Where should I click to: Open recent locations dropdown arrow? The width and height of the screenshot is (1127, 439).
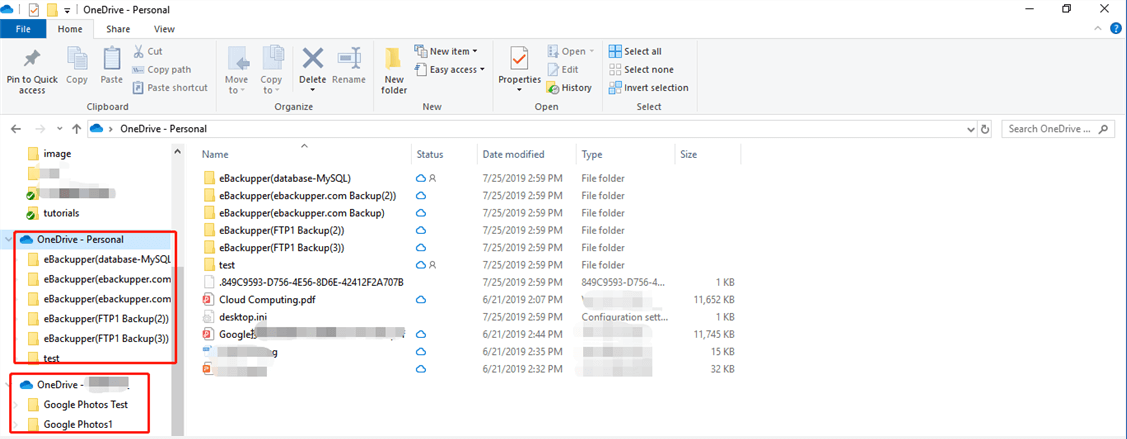[x=60, y=129]
